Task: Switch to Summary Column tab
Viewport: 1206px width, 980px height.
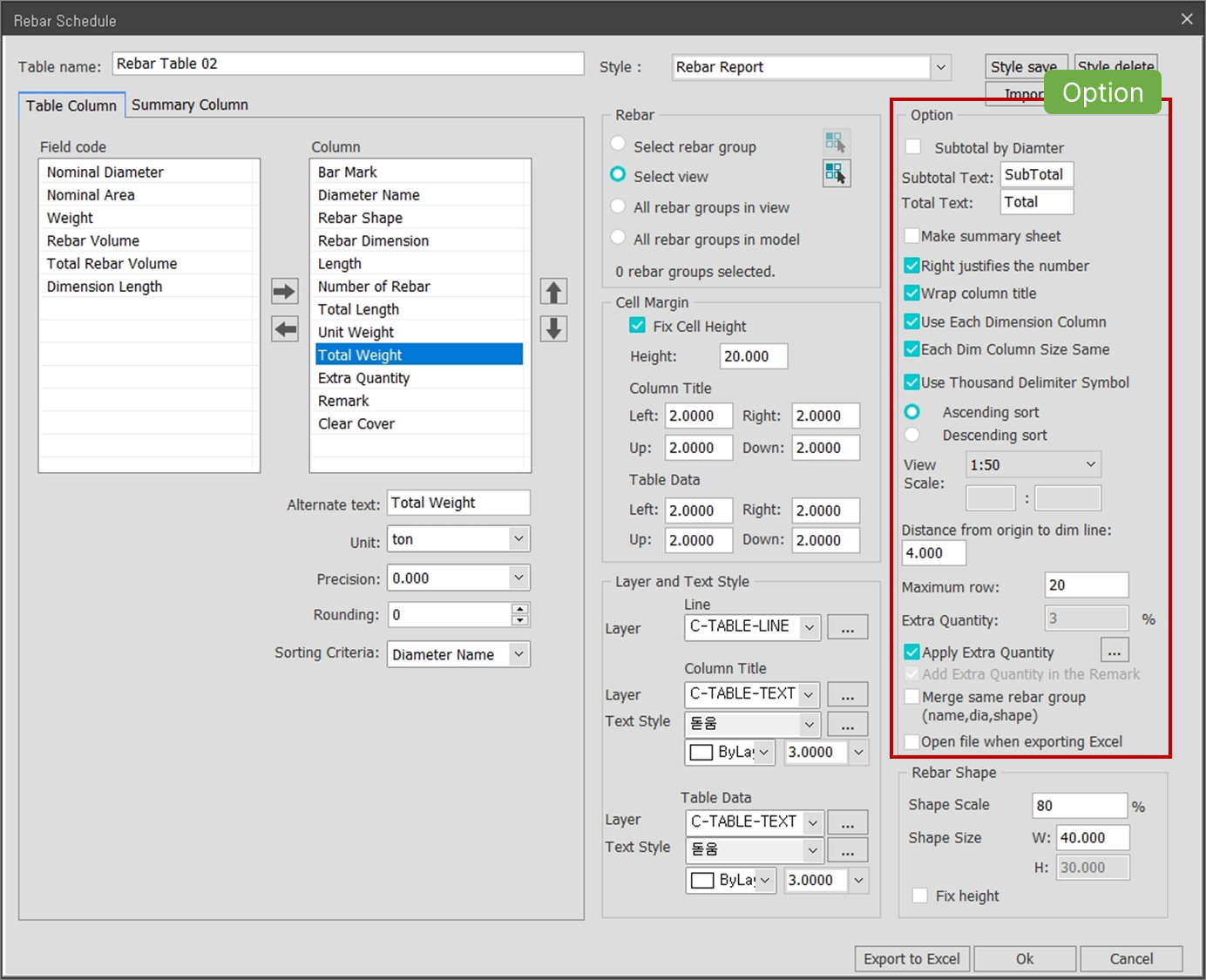Action: (189, 105)
